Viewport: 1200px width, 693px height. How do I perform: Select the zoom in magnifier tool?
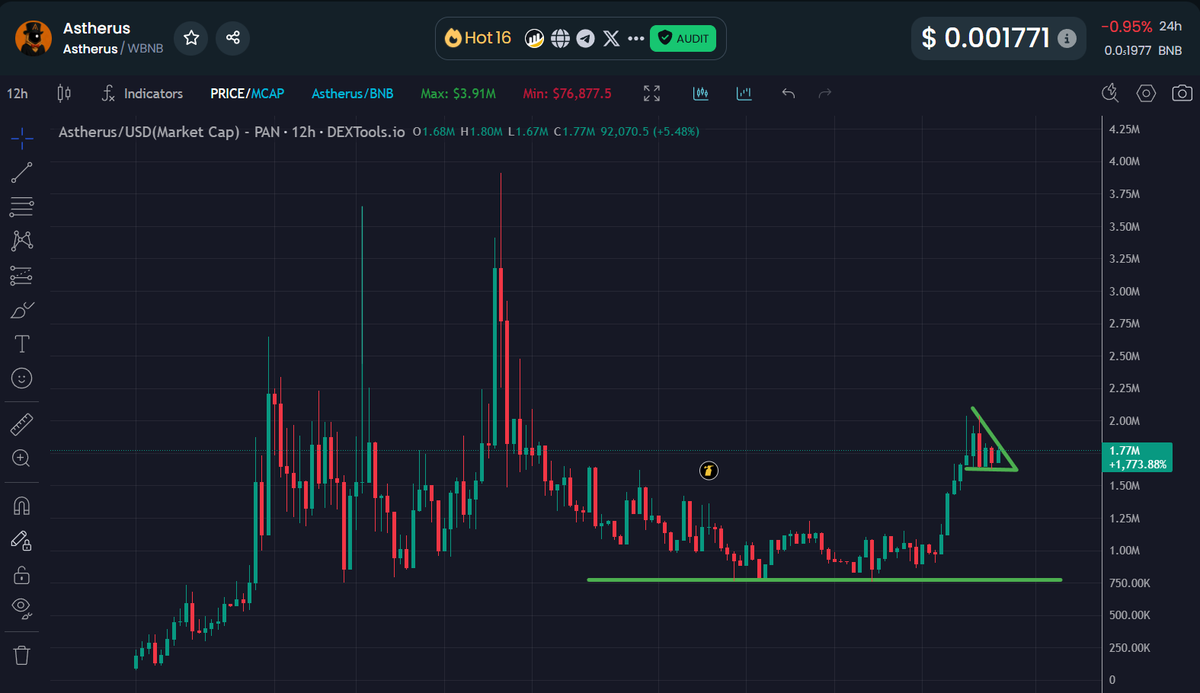[22, 458]
